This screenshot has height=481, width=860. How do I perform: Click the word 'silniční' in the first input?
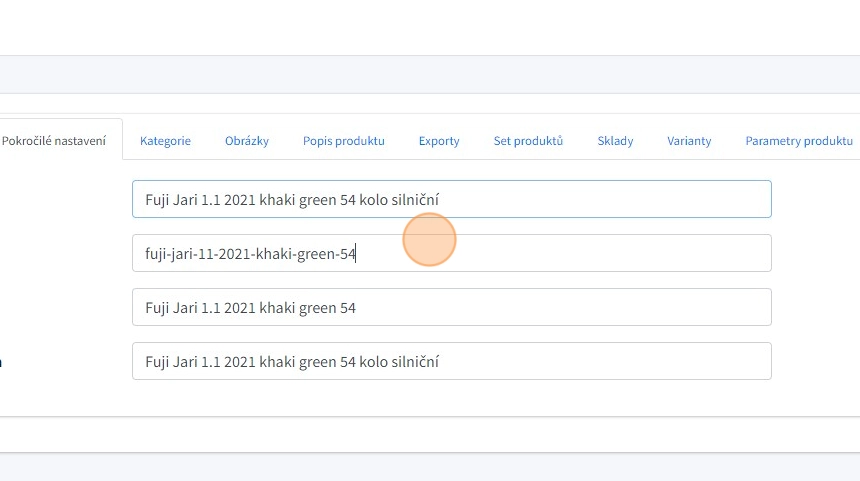415,200
